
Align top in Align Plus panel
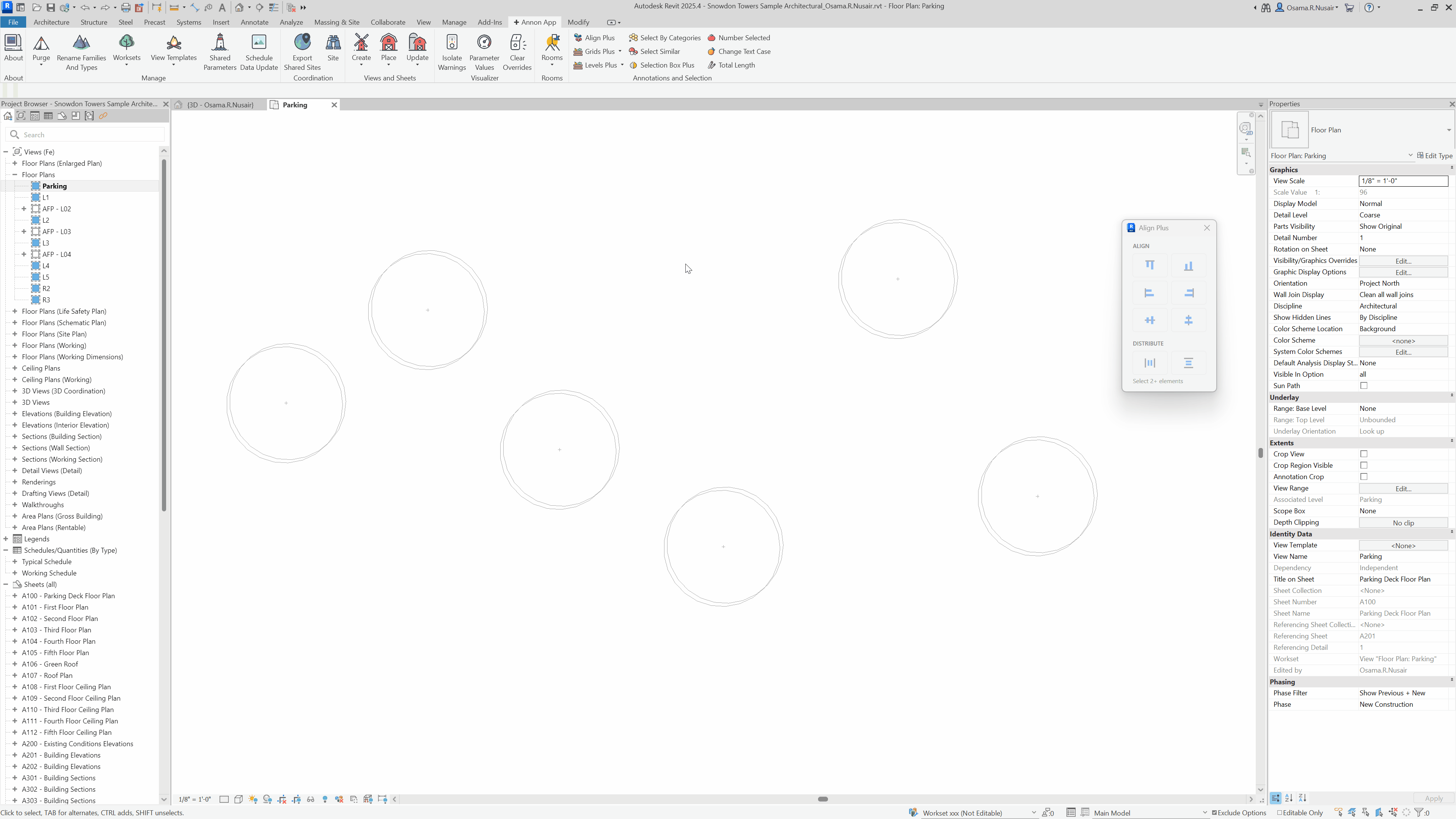coord(1150,265)
